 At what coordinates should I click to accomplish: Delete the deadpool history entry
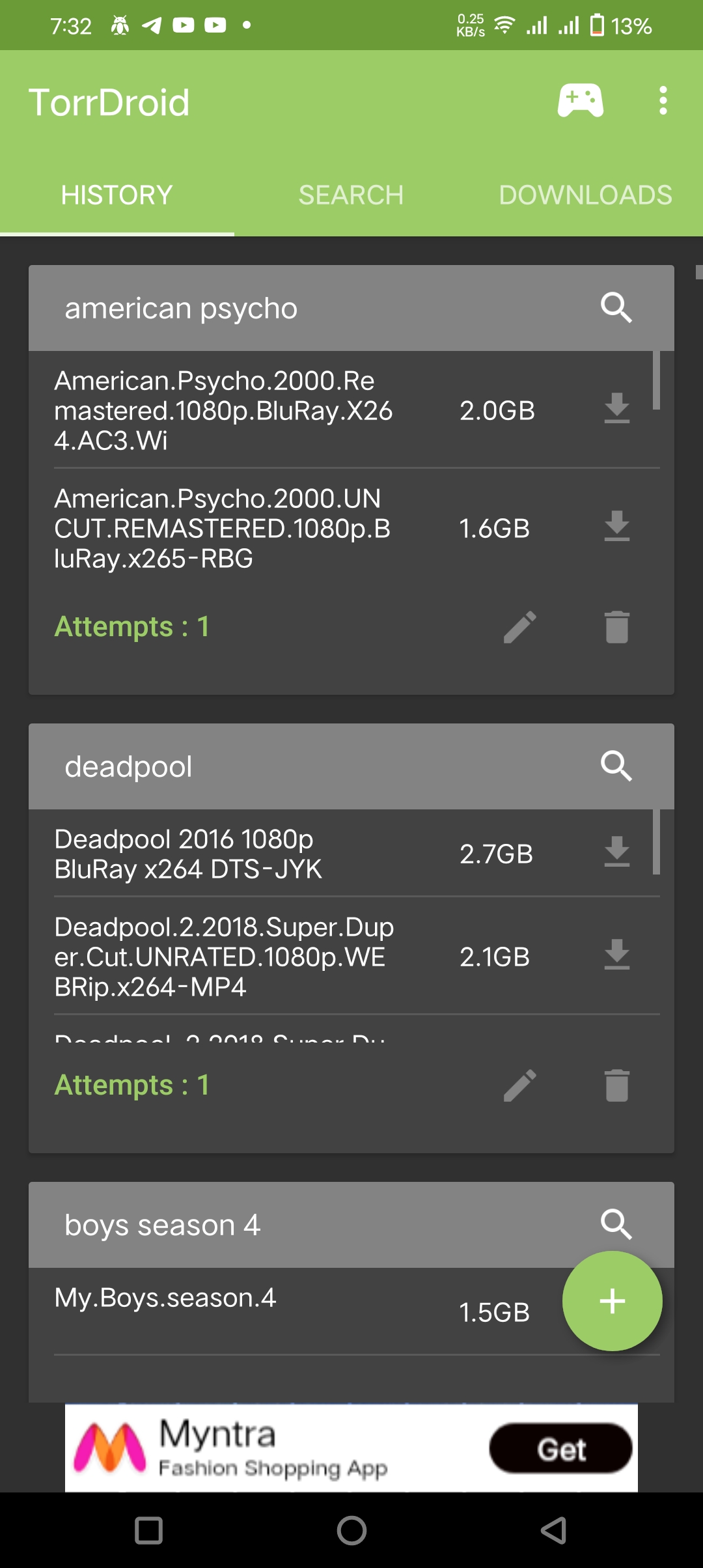[616, 1085]
